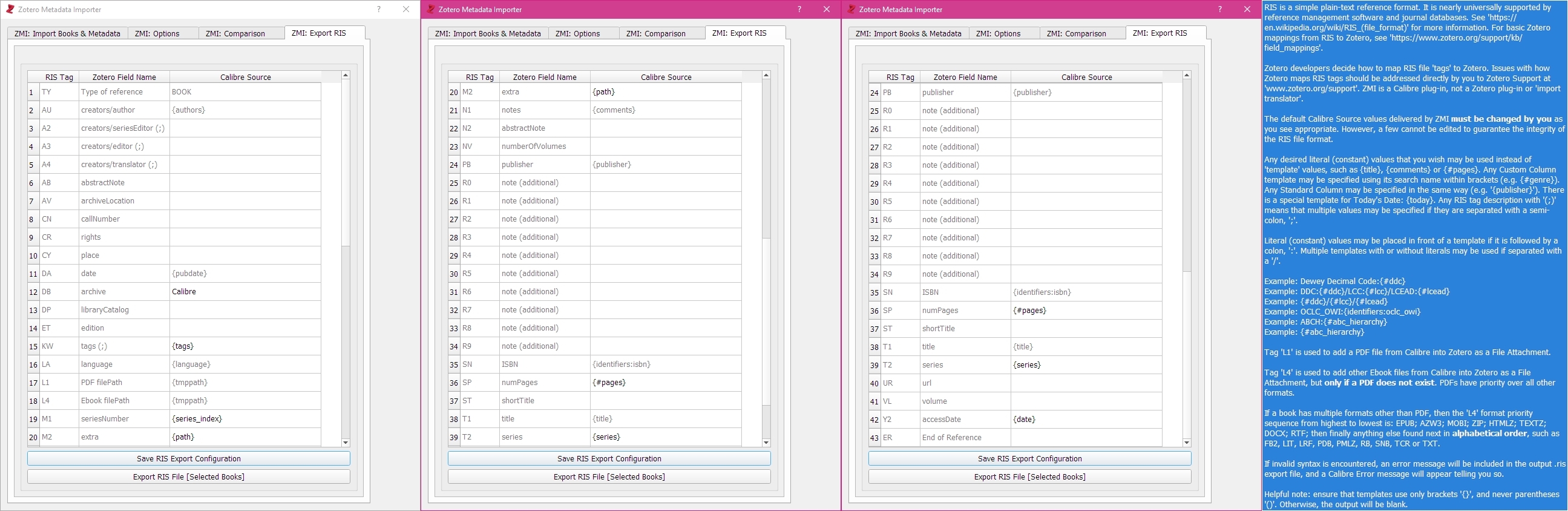Click the {tmppath} cell in the L4 Ebook filePath row
The height and width of the screenshot is (511, 1568).
245,401
